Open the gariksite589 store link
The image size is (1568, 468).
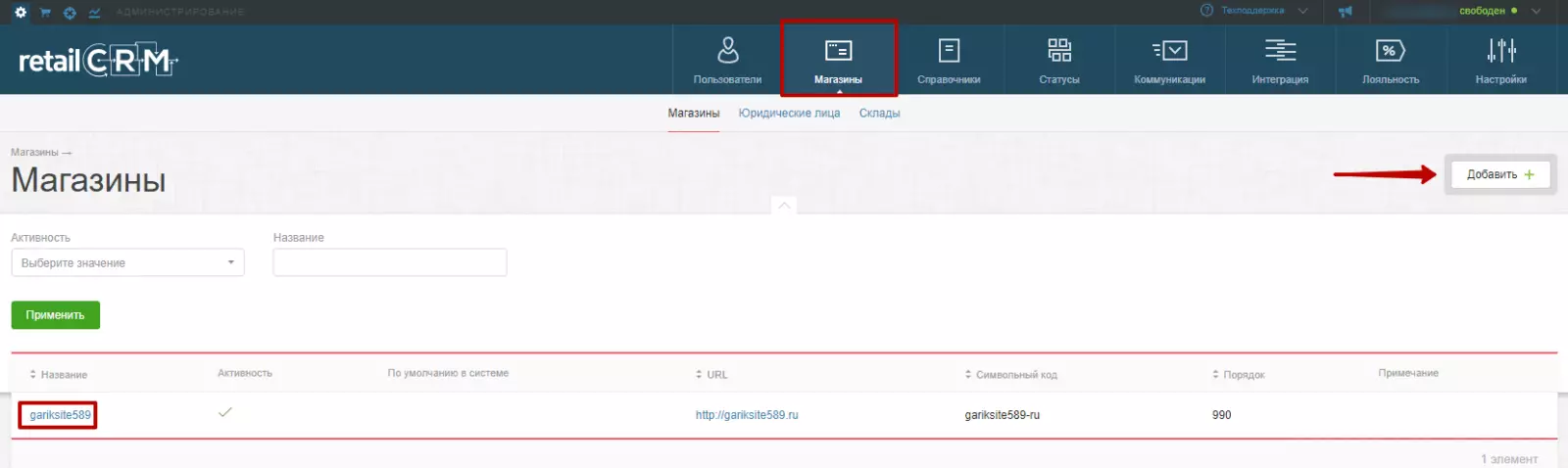60,415
